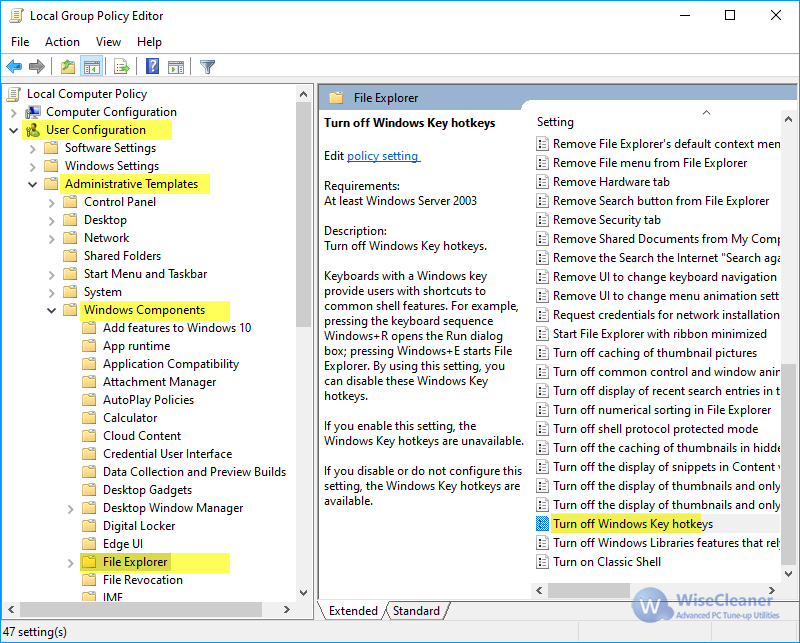The height and width of the screenshot is (643, 800).
Task: Click the Turn on Classic Shell policy icon
Action: coord(542,562)
